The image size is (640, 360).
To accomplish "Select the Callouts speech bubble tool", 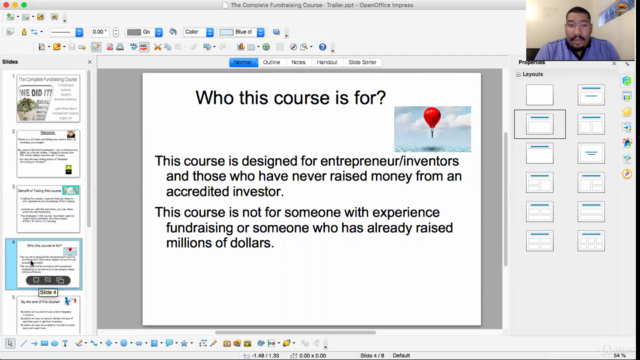I will pos(169,344).
